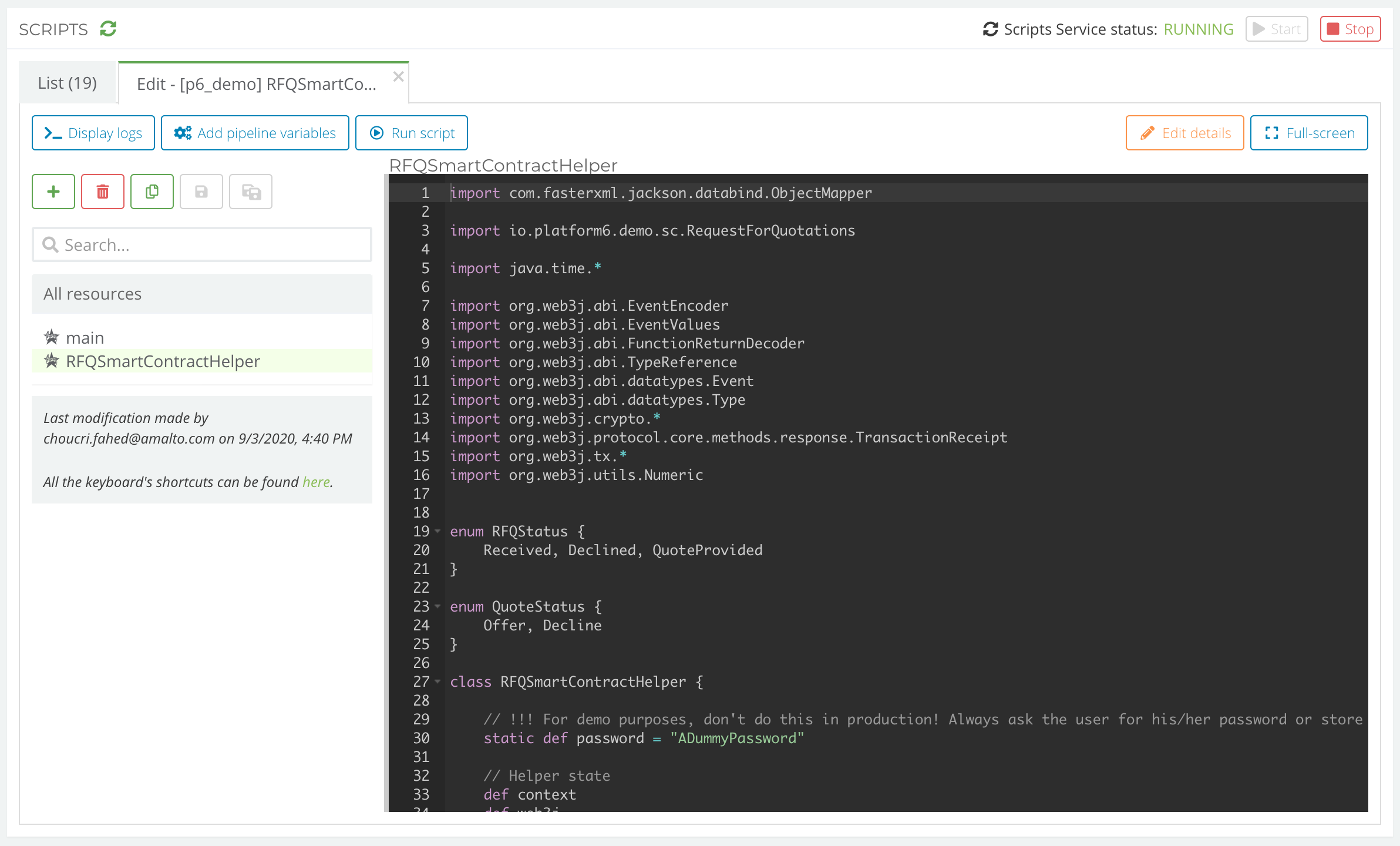Click the save-all icon beside save
The image size is (1400, 846).
click(250, 192)
